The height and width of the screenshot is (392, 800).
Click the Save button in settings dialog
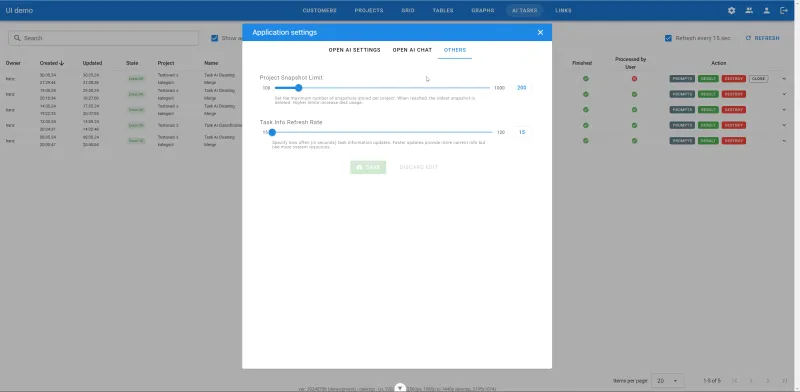click(368, 167)
